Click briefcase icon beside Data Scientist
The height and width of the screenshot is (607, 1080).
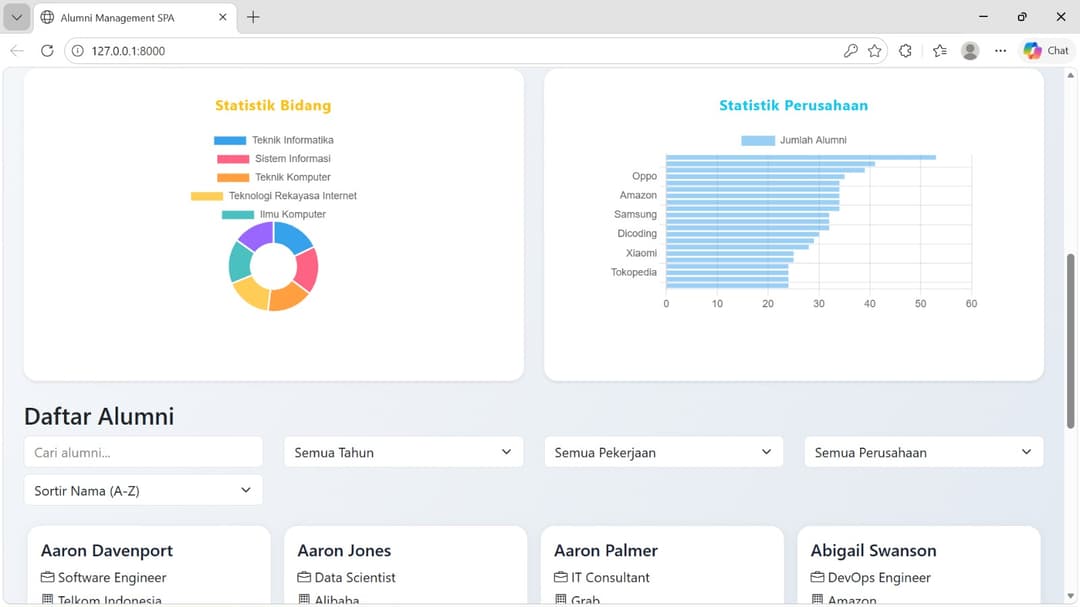304,577
